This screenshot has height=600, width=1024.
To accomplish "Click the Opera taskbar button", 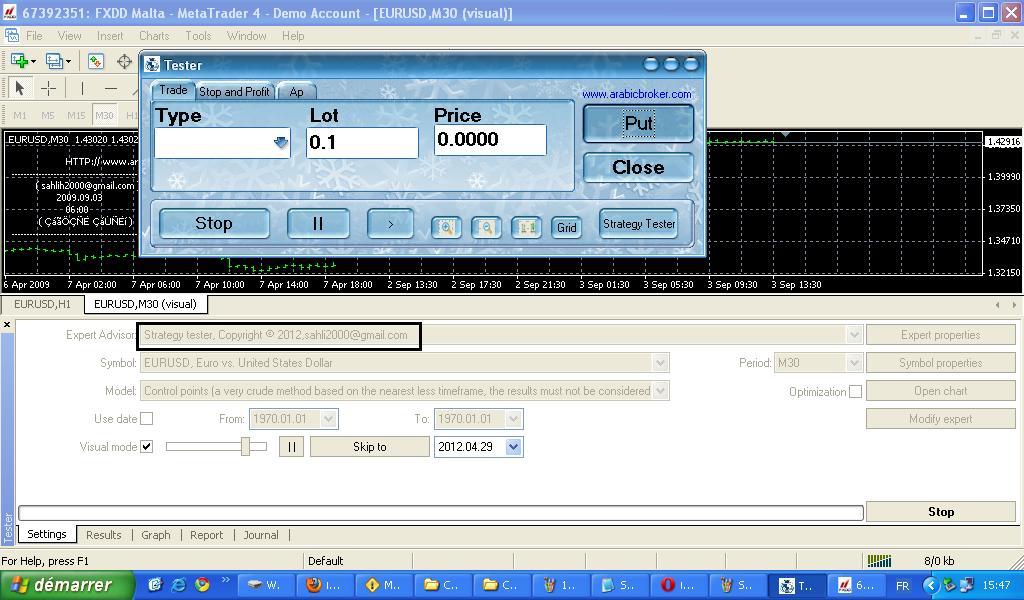I will (677, 585).
